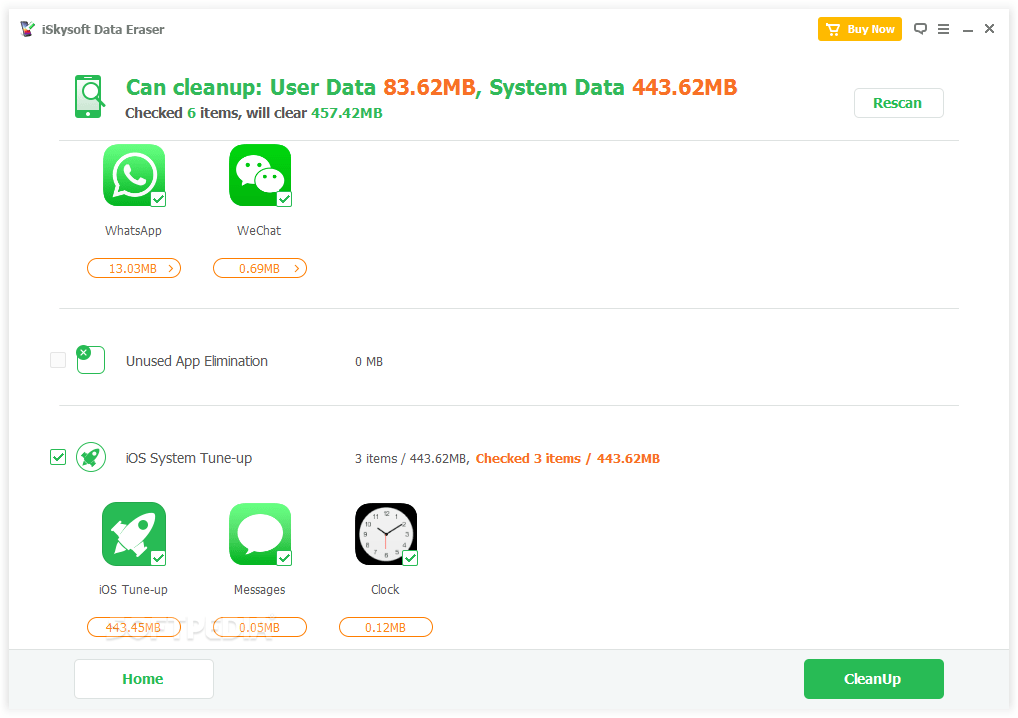Expand WhatsApp 13.03MB details
Viewport: 1018px width, 718px height.
(133, 268)
